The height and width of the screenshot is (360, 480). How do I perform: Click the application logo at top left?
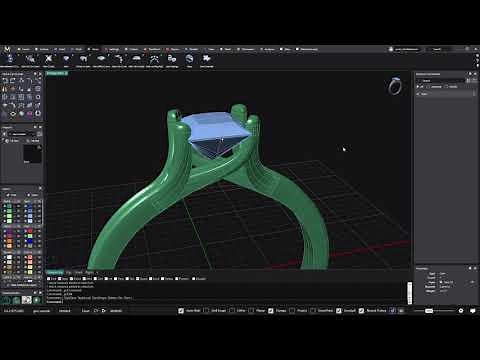click(7, 49)
